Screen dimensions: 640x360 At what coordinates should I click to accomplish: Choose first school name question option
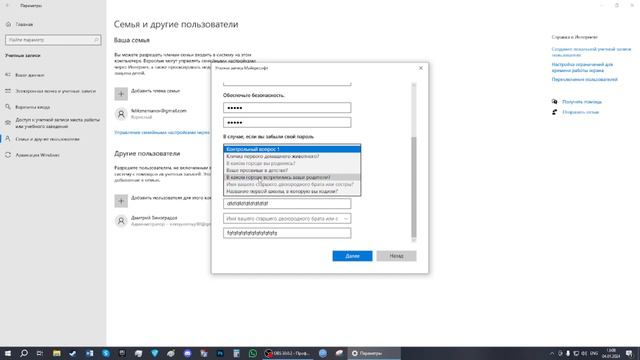(x=292, y=191)
